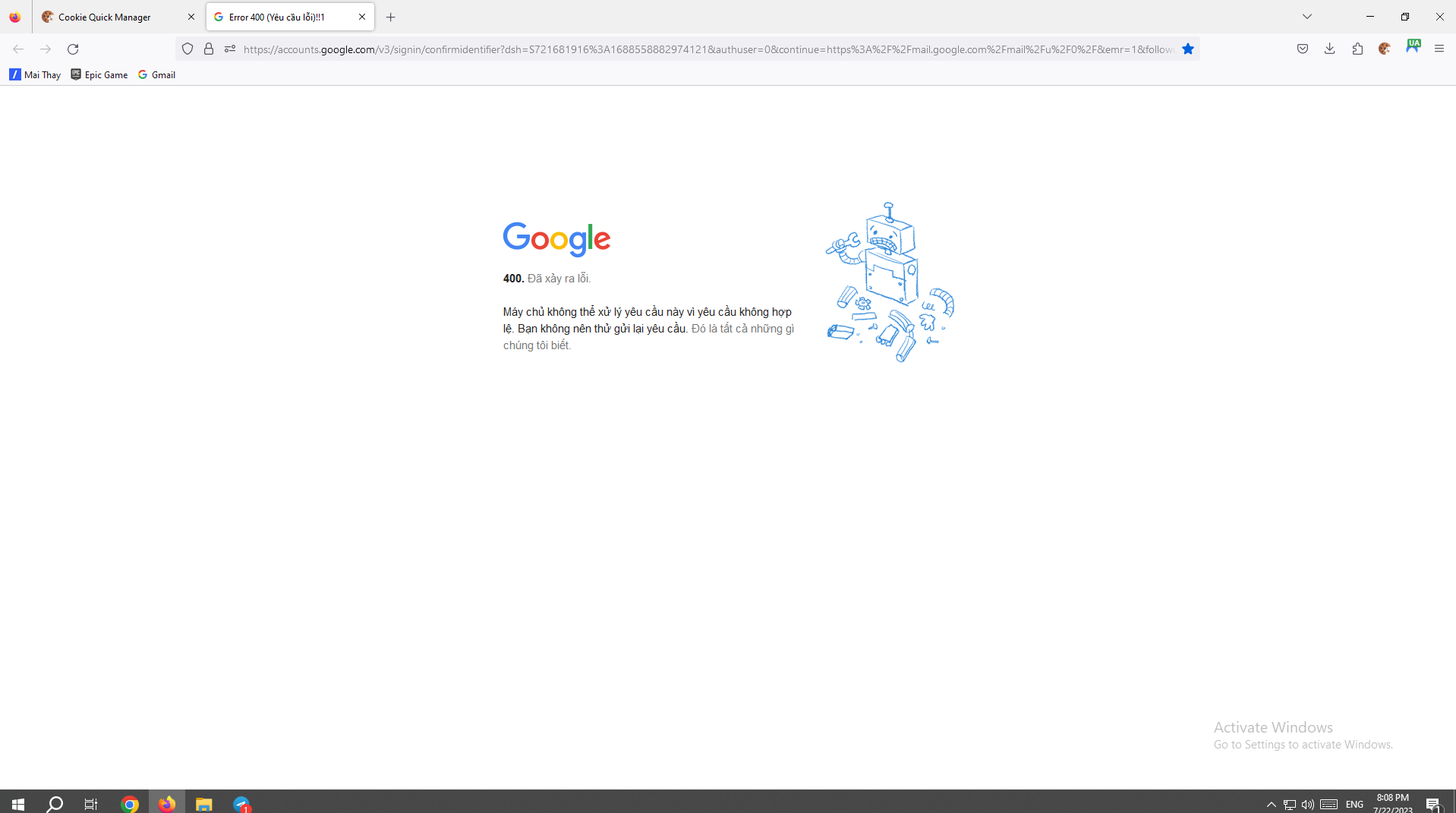Click the 'Đã xảy ra lỗi.' text
The image size is (1456, 813).
(x=559, y=279)
